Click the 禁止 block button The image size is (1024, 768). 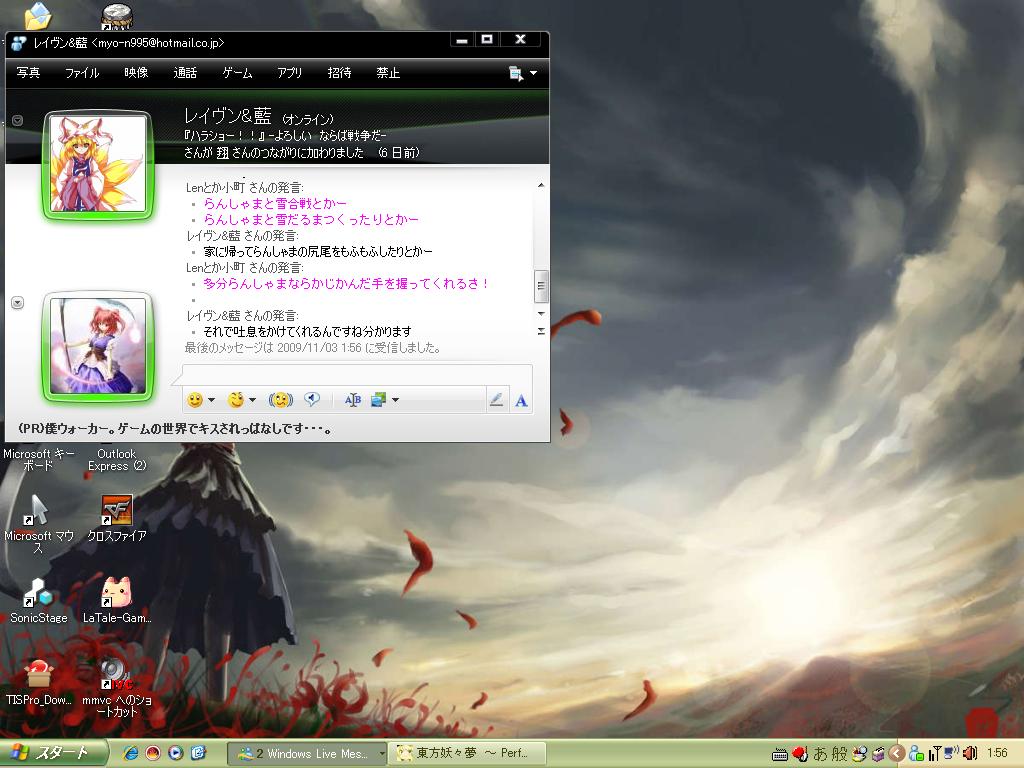point(388,73)
